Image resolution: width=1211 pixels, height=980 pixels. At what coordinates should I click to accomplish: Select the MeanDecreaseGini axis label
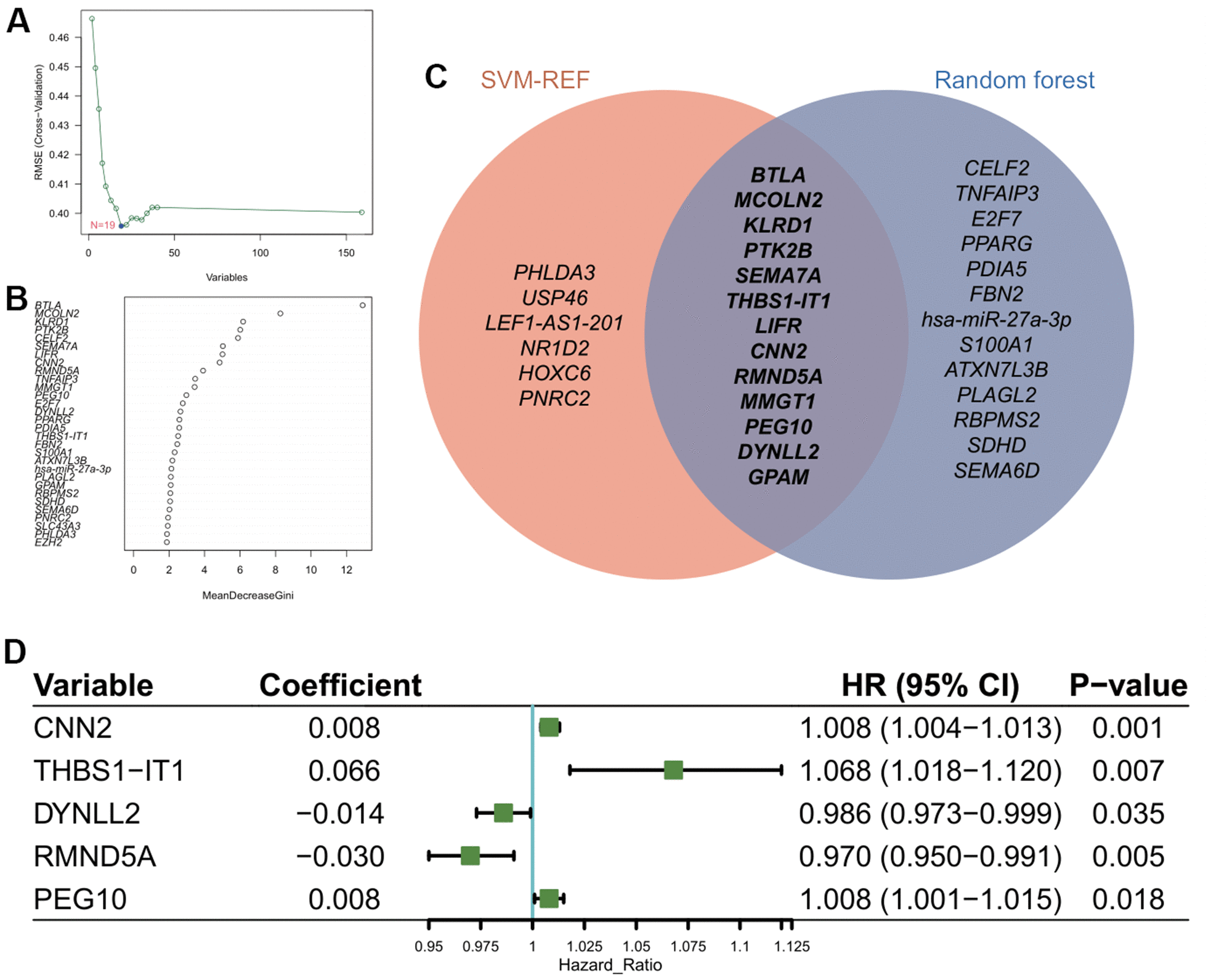248,595
